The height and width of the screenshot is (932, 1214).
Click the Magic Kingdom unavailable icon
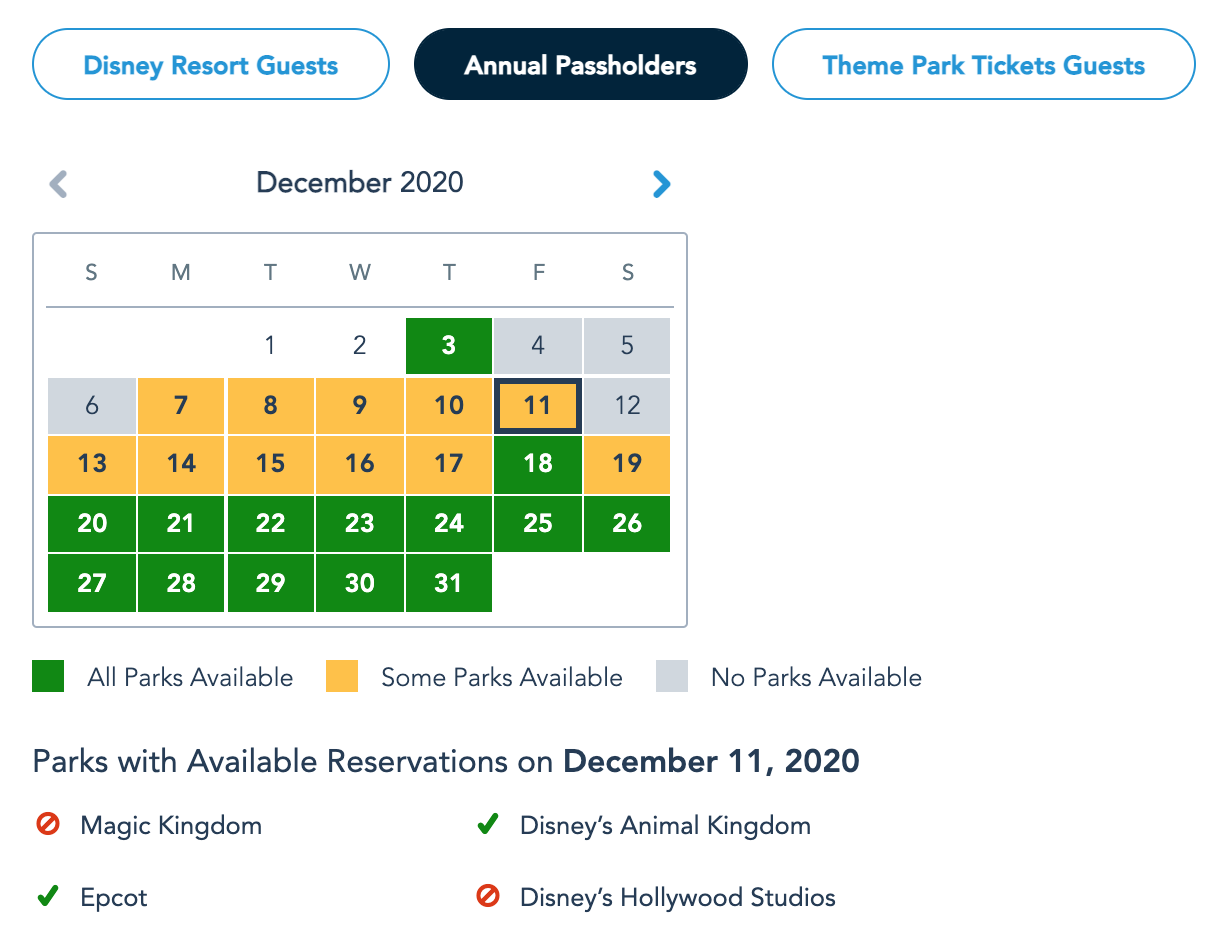click(46, 826)
